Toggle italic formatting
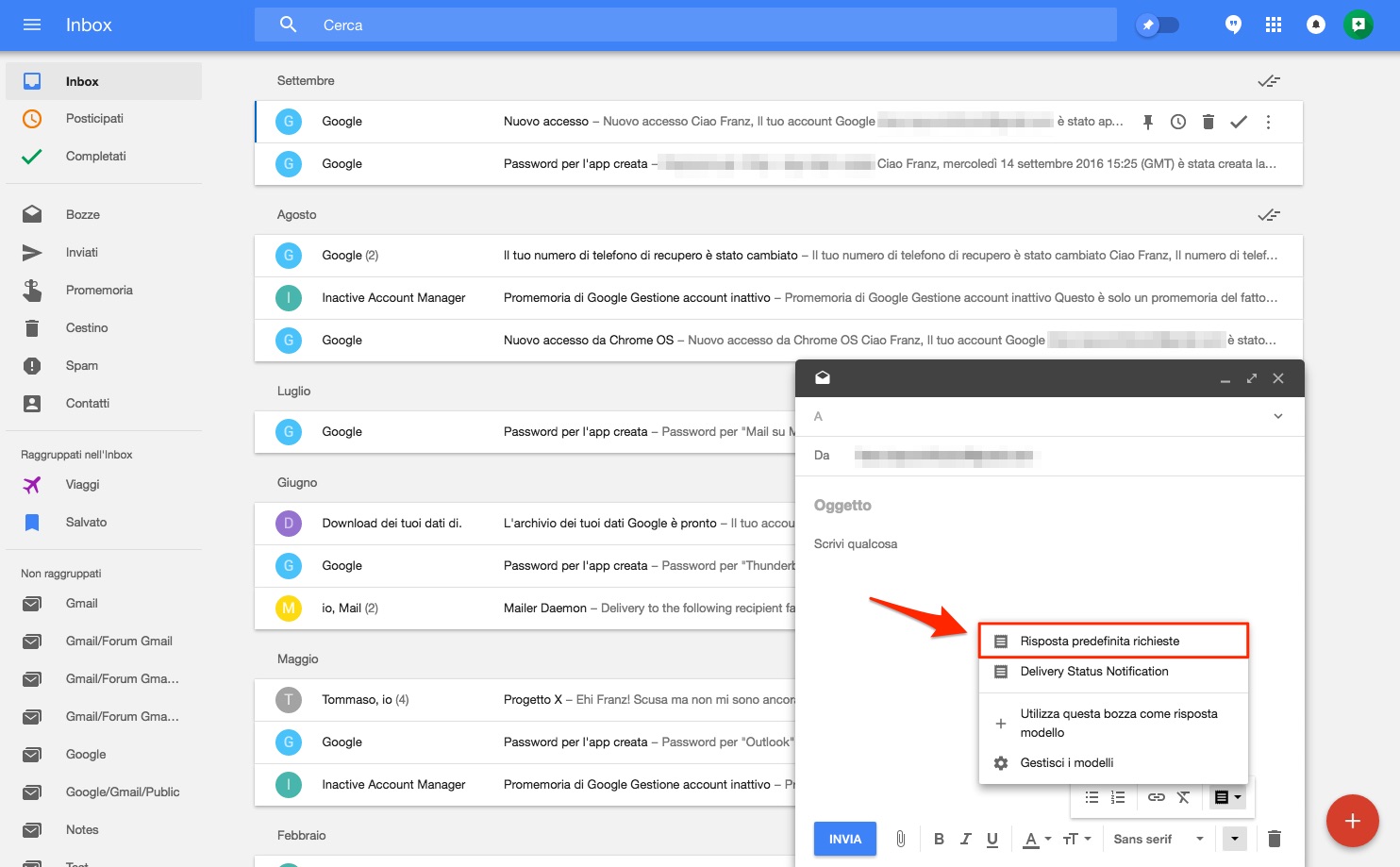The width and height of the screenshot is (1400, 867). tap(965, 839)
